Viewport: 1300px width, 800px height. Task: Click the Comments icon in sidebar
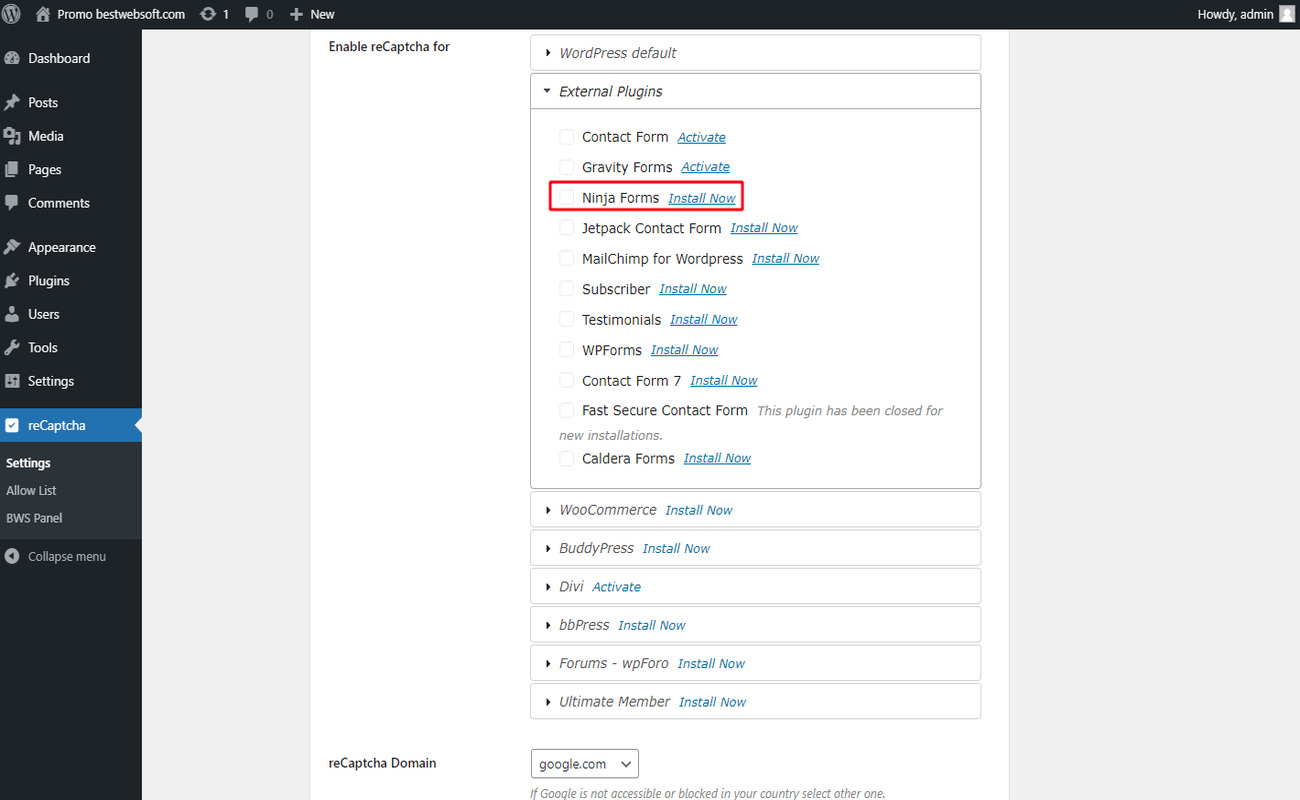click(x=12, y=203)
